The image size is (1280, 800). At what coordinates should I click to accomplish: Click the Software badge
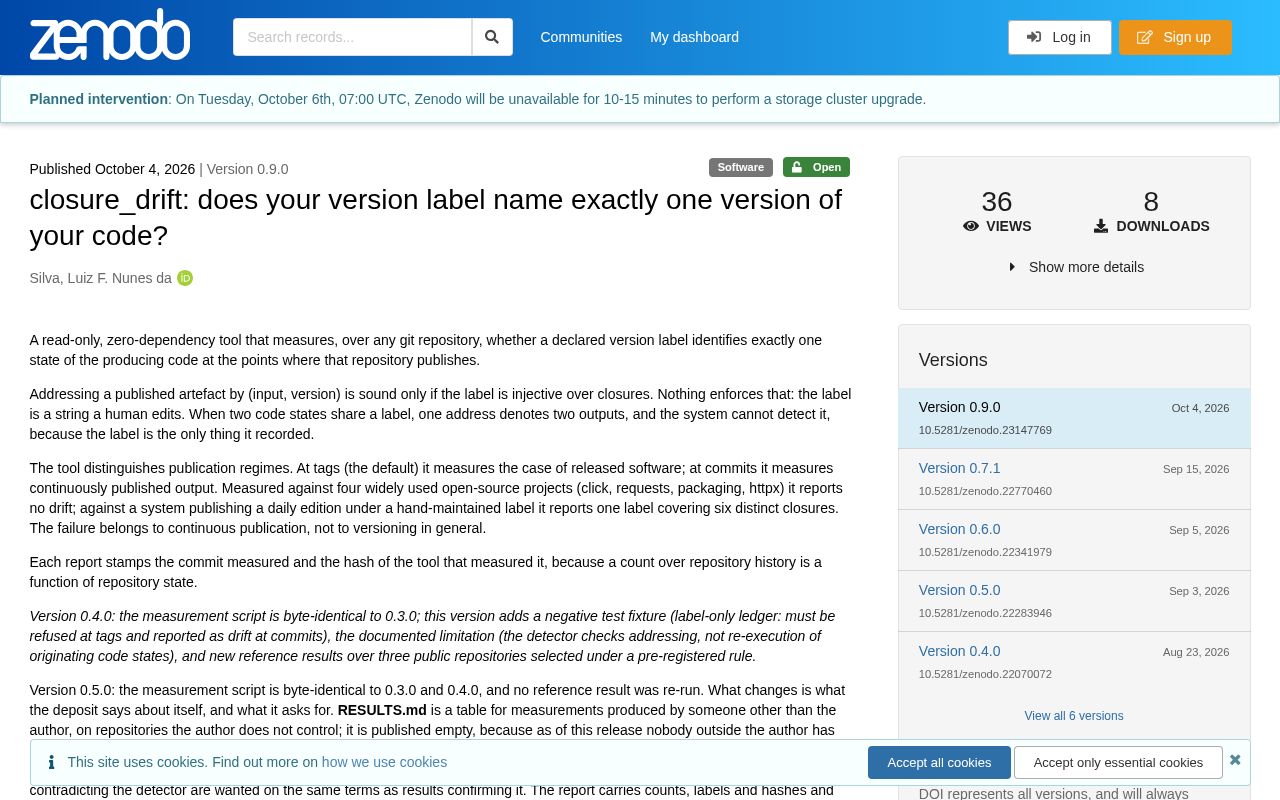coord(741,167)
